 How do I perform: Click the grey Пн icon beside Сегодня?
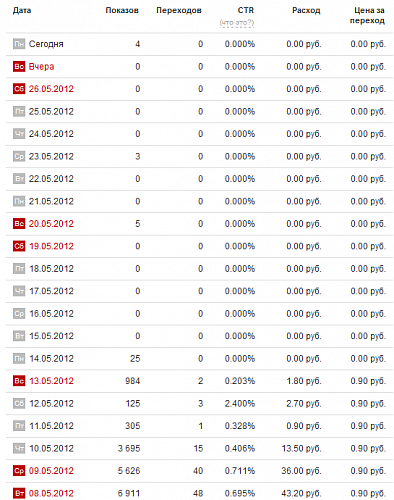(19, 44)
